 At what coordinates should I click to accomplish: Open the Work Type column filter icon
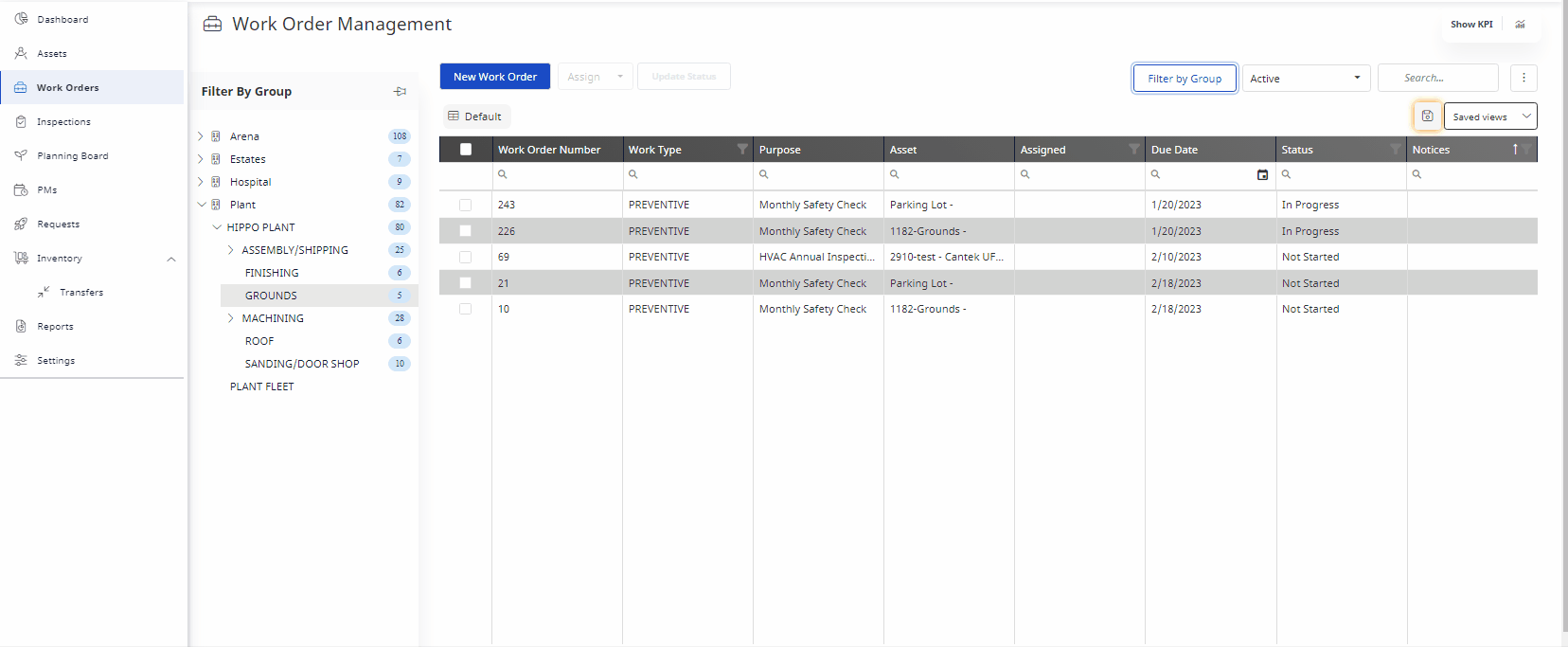pyautogui.click(x=742, y=149)
